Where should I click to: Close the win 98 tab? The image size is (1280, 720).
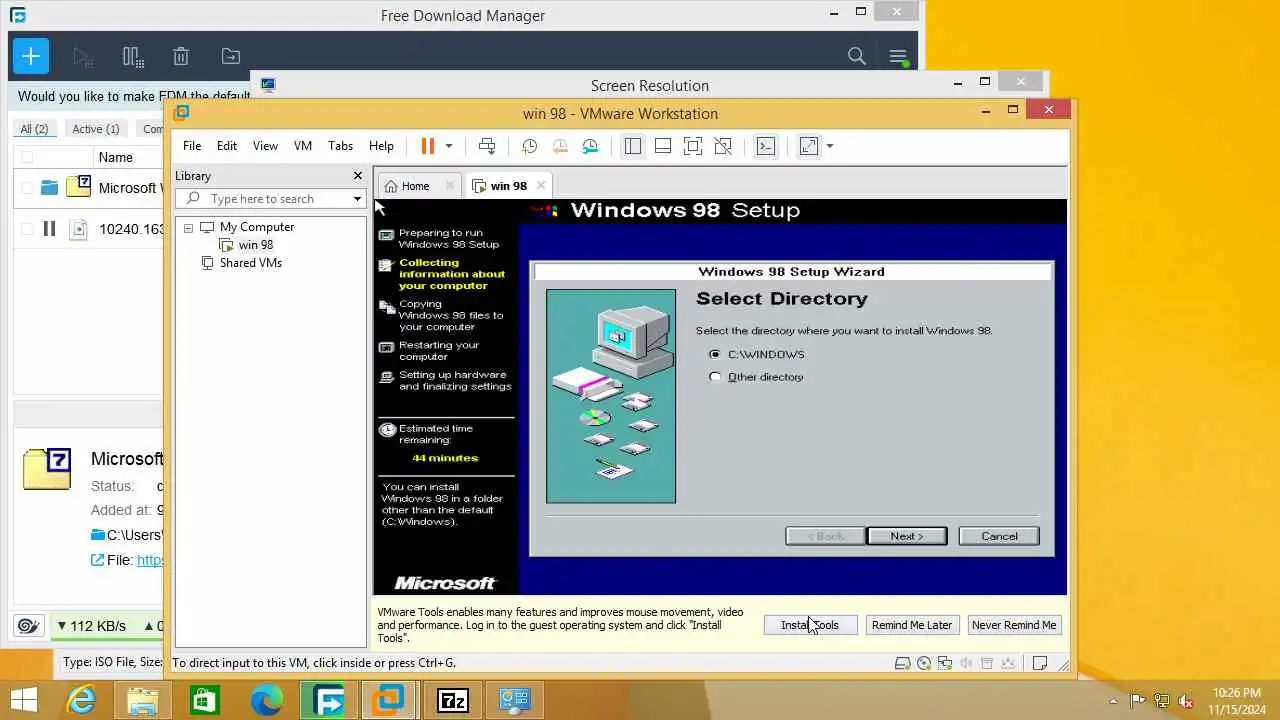541,186
